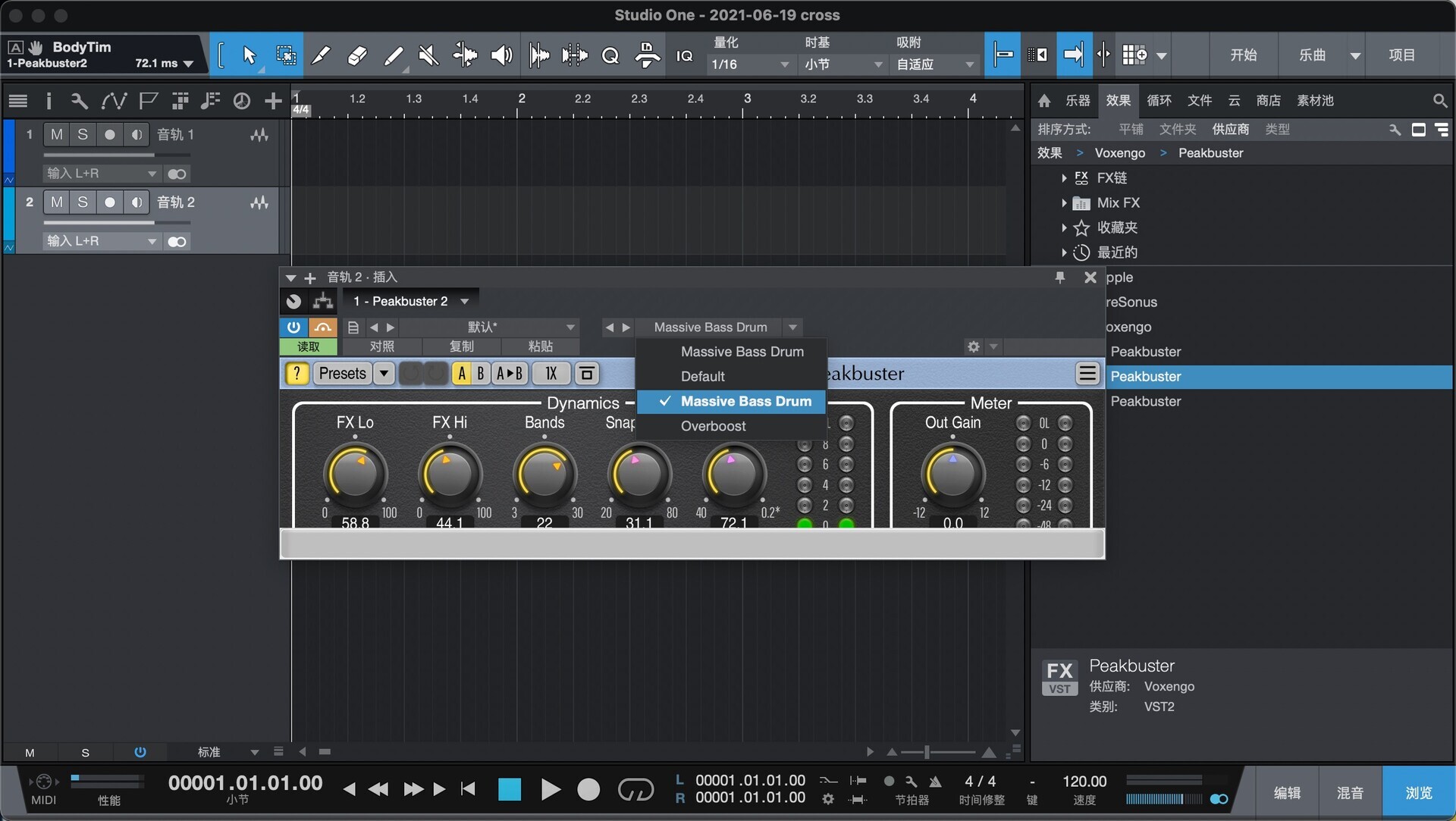Switch to the 循环 browser tab
Image resolution: width=1456 pixels, height=821 pixels.
click(x=1159, y=100)
